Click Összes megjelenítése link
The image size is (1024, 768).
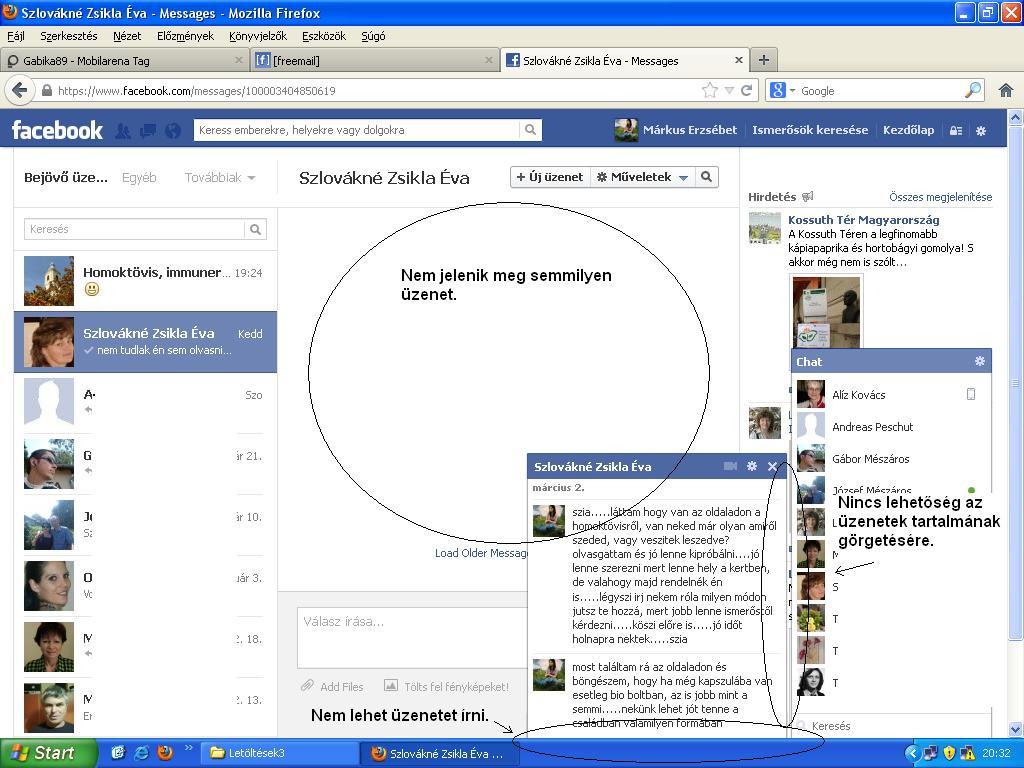(x=940, y=197)
